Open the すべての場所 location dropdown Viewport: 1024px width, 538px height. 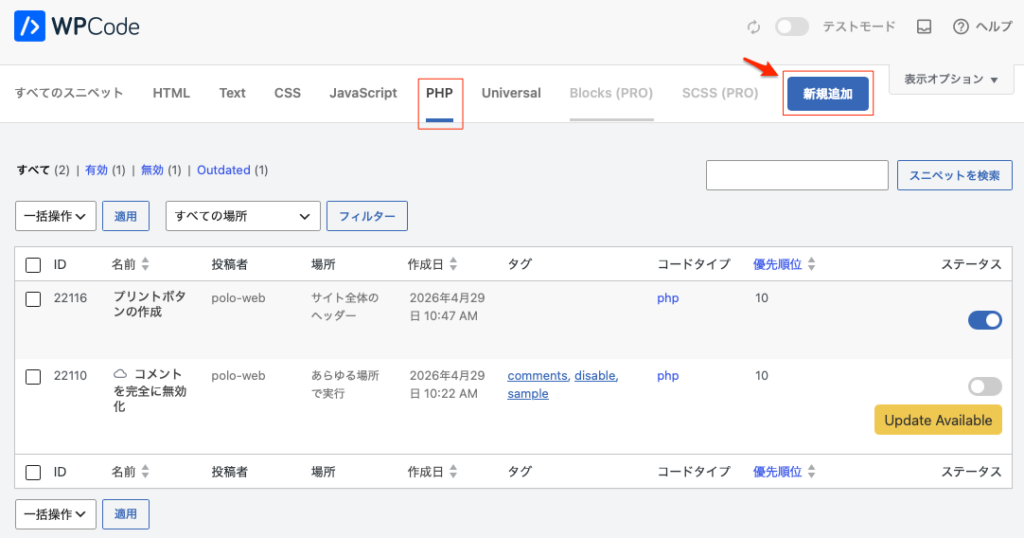[243, 216]
